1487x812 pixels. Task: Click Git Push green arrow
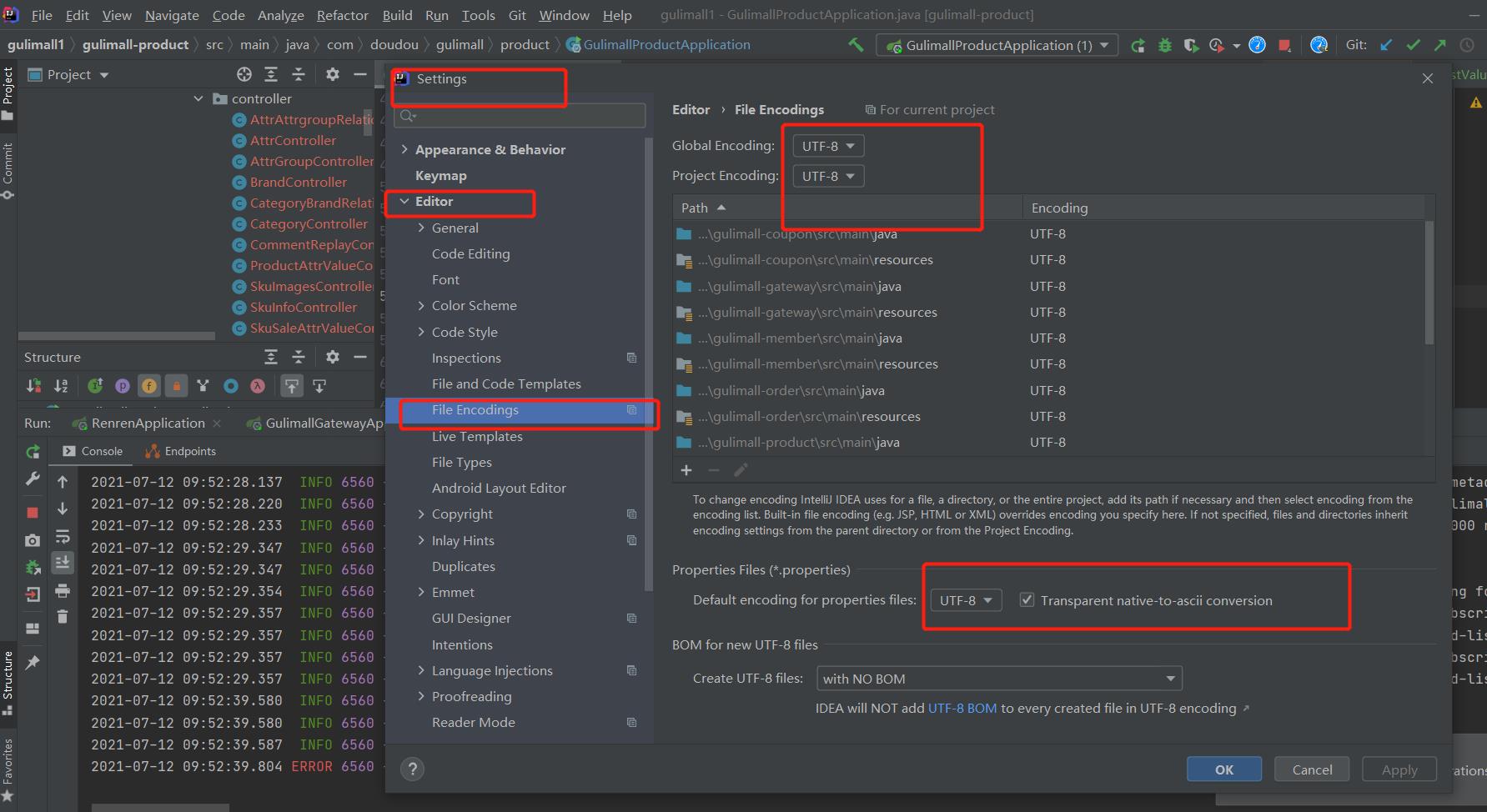tap(1440, 45)
